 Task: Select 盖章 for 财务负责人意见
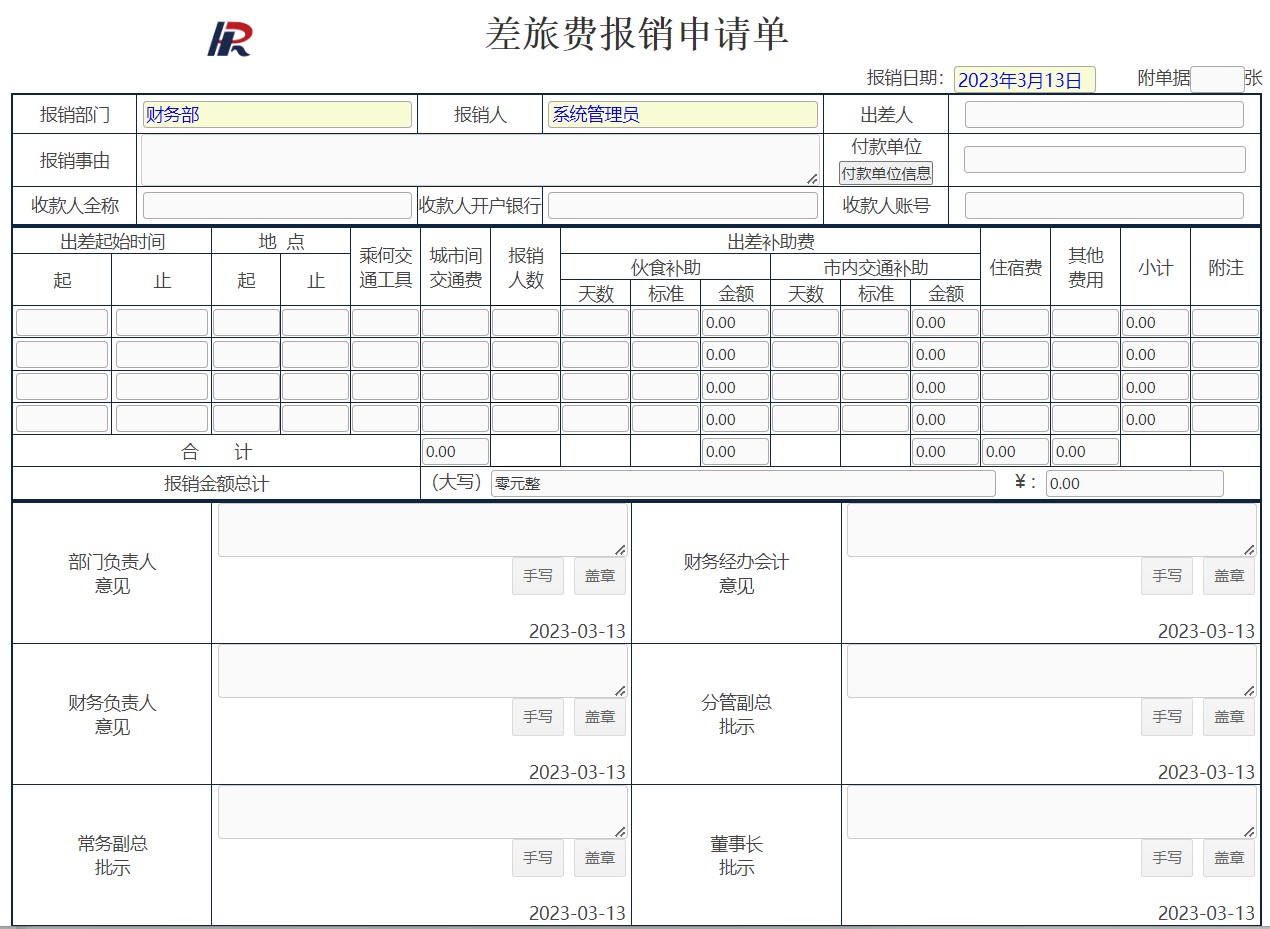tap(600, 717)
